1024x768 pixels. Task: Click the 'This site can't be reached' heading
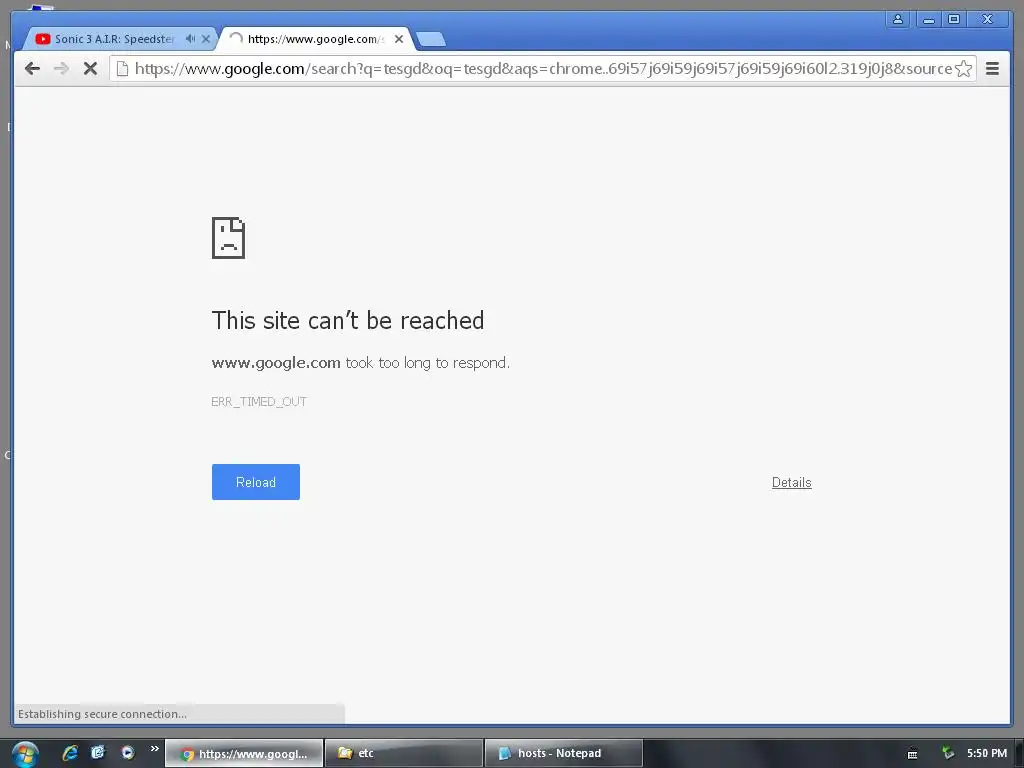pyautogui.click(x=347, y=321)
